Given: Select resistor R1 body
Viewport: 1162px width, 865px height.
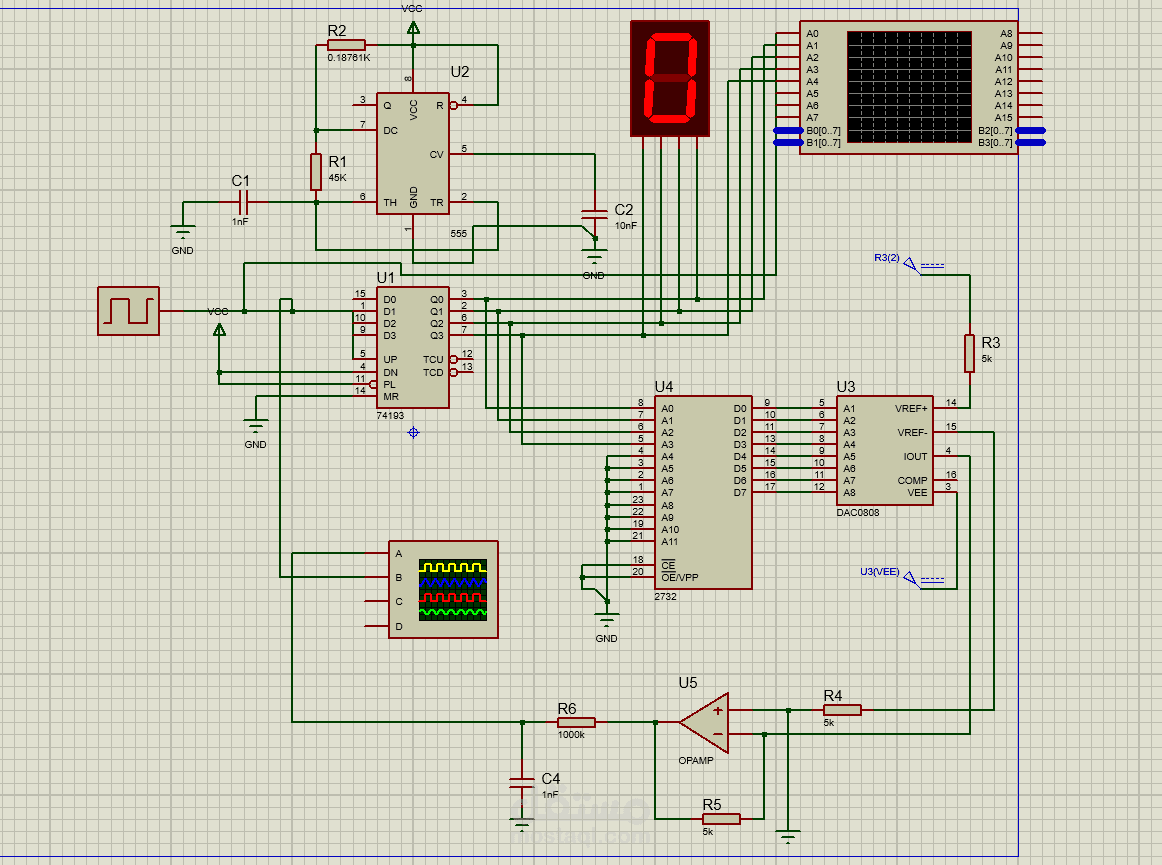Looking at the screenshot, I should point(316,172).
